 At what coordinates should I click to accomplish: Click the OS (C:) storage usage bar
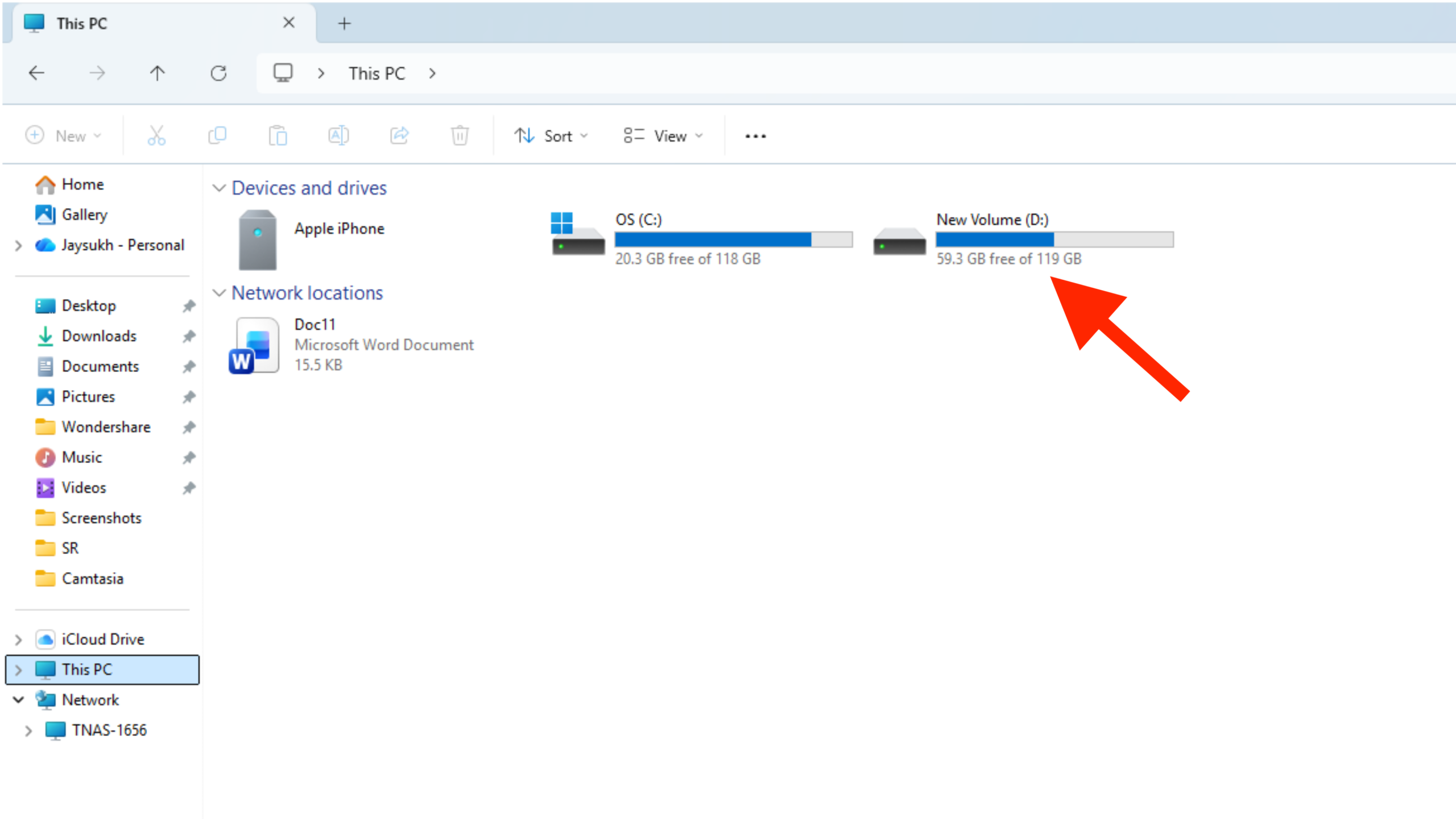click(734, 239)
